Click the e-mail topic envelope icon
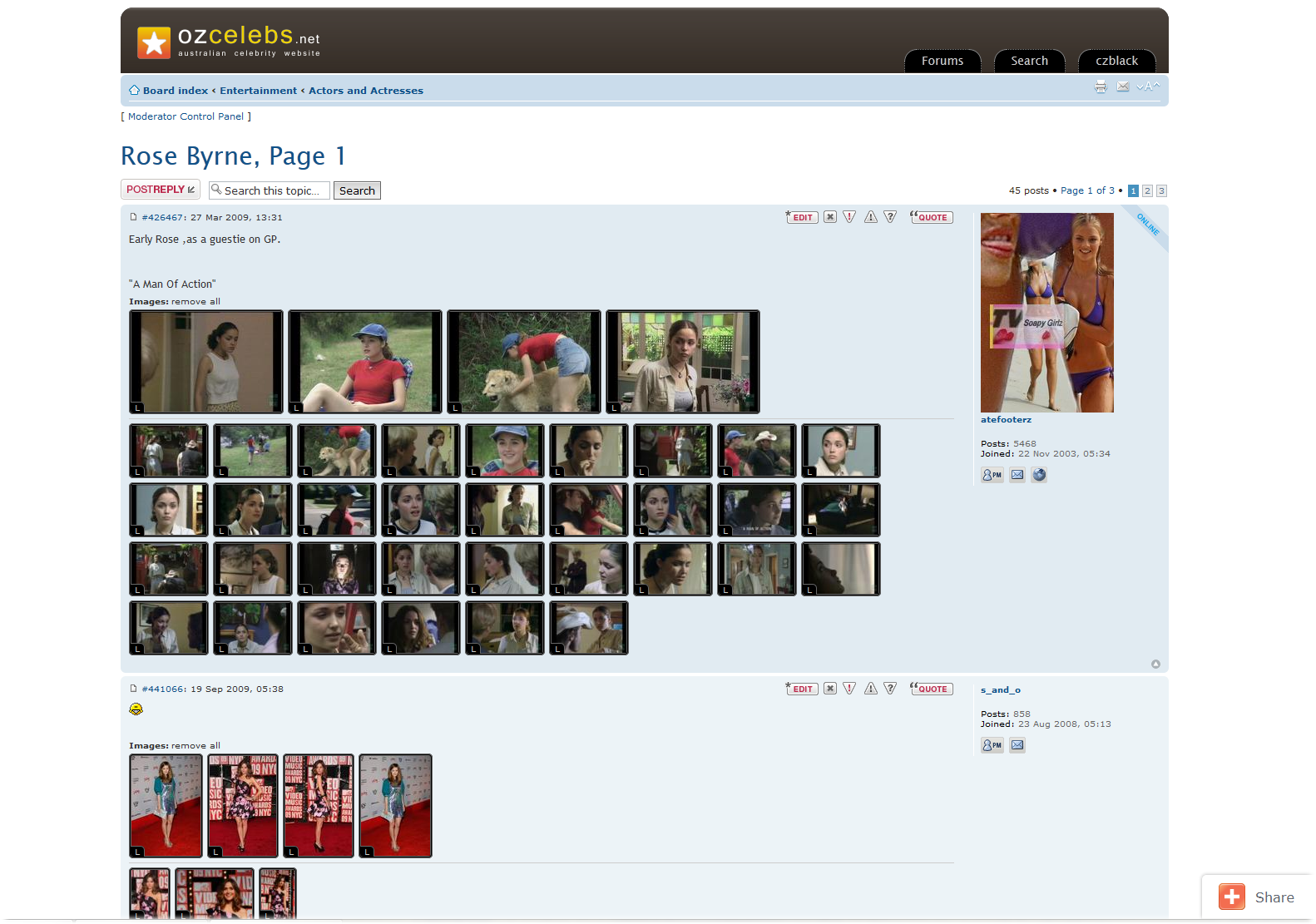Screen dimensions: 1316x924 click(1123, 86)
